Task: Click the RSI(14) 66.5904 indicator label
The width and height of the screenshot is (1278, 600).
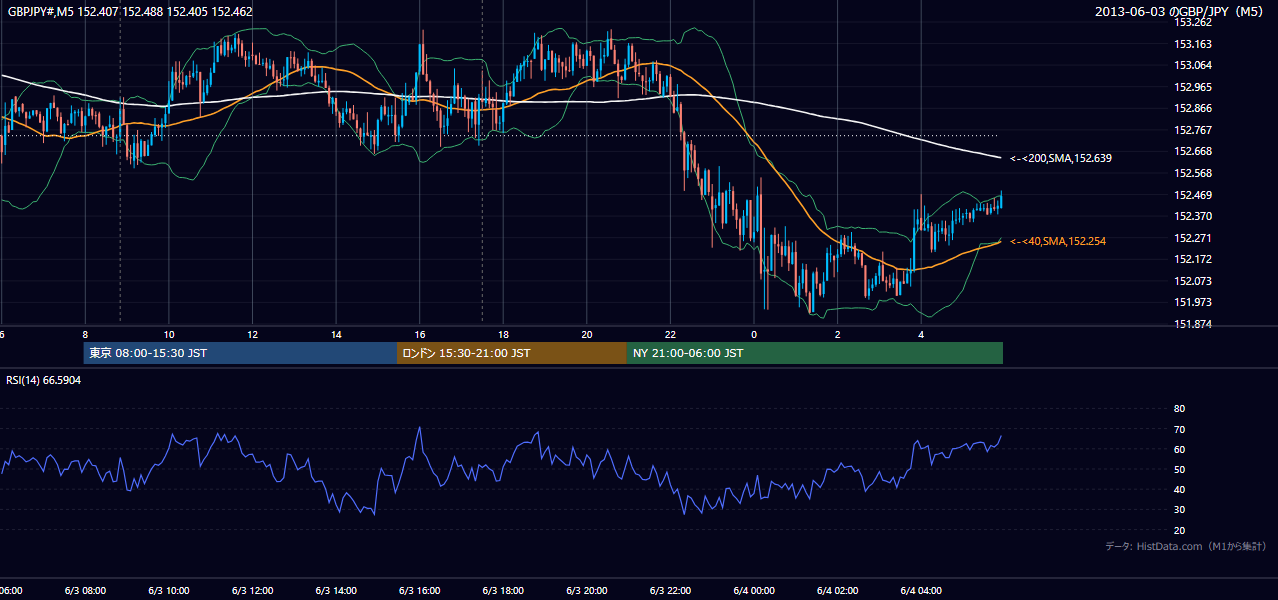Action: [43, 380]
